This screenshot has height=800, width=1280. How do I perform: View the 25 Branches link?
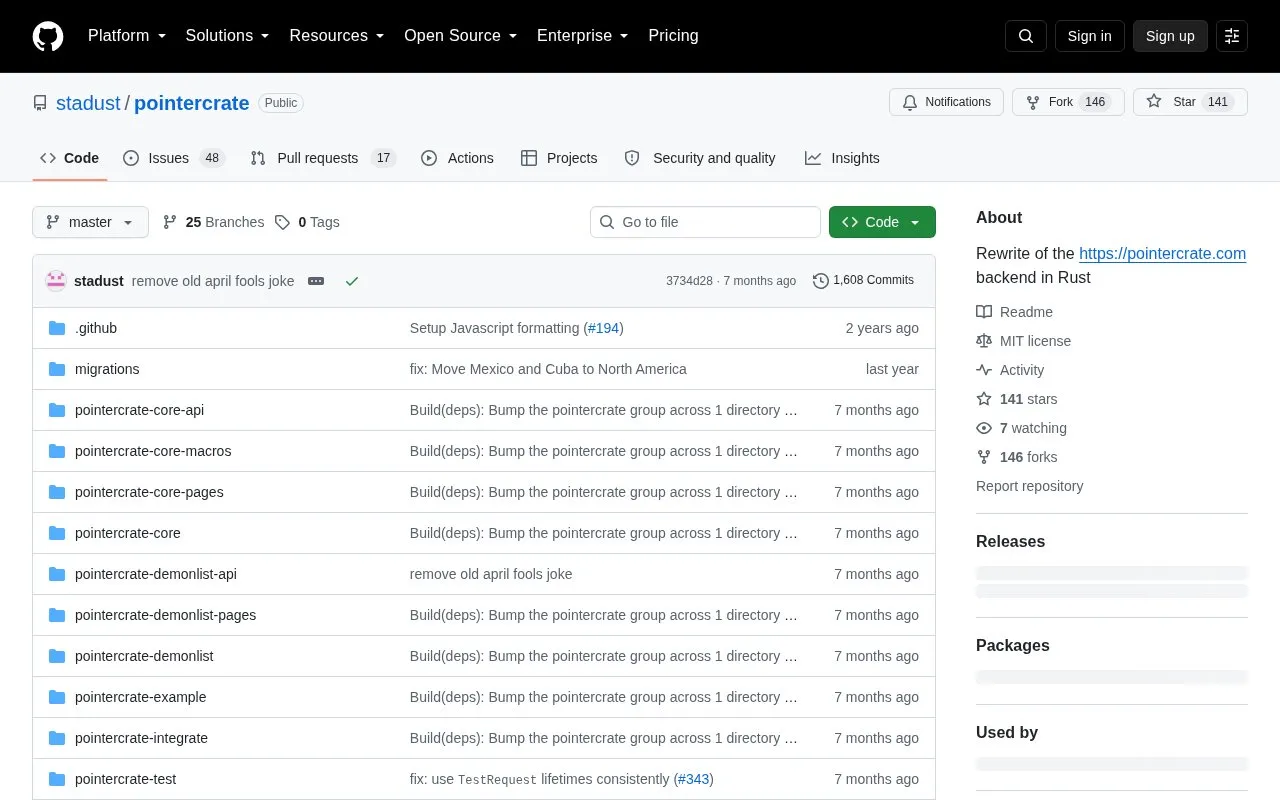click(213, 222)
